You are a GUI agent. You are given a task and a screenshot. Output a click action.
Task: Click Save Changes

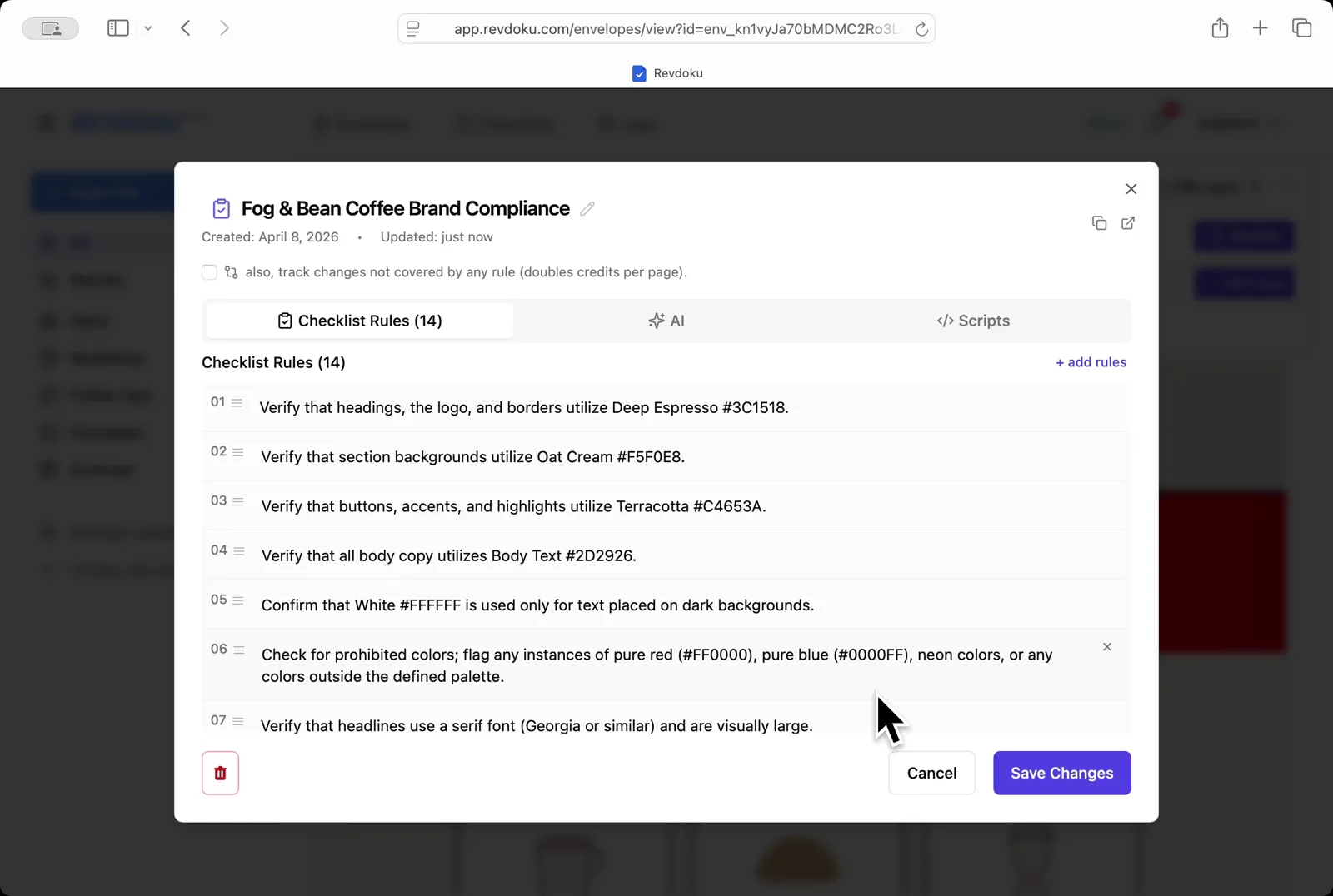coord(1061,773)
